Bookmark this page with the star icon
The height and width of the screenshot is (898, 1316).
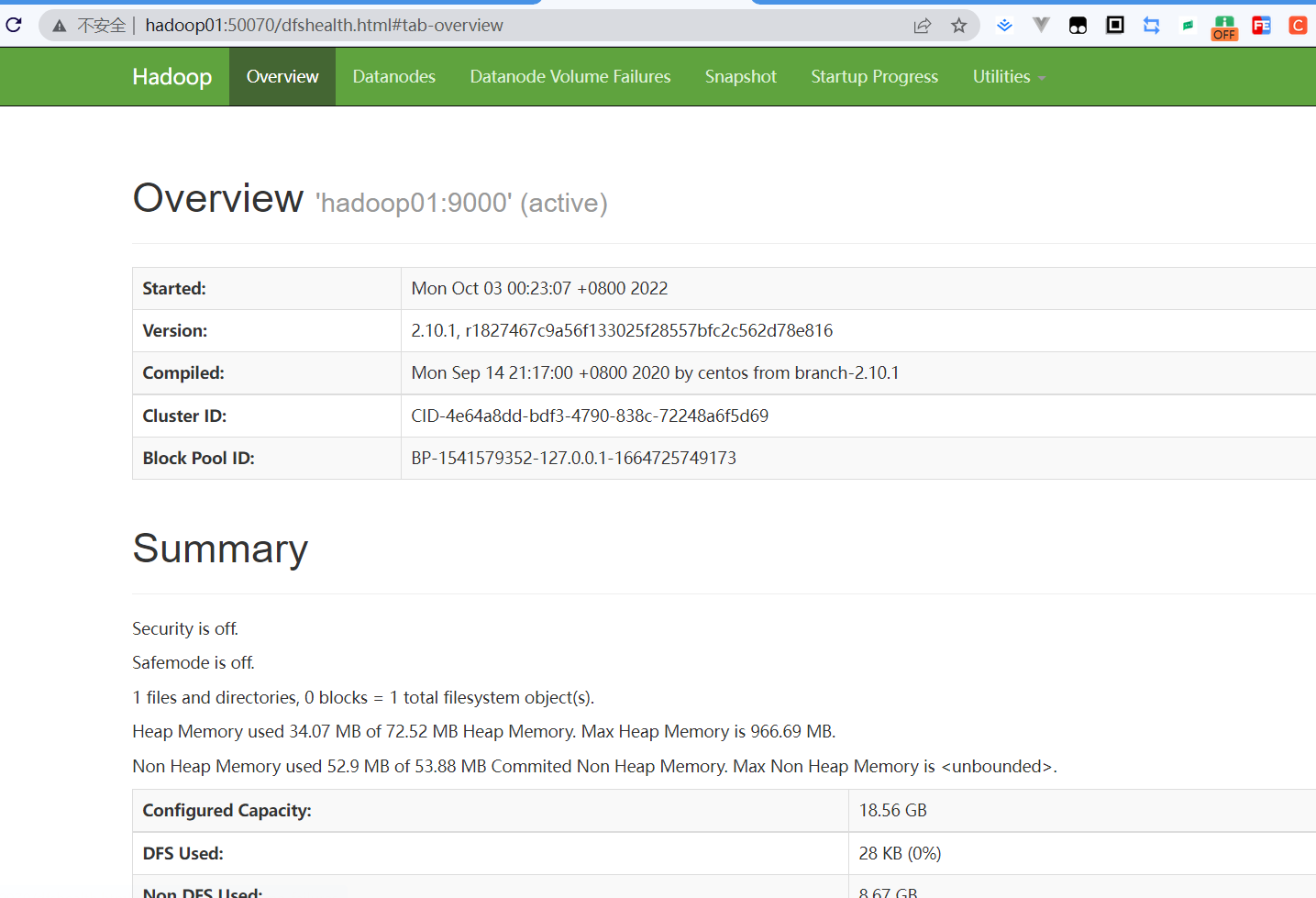pos(958,26)
